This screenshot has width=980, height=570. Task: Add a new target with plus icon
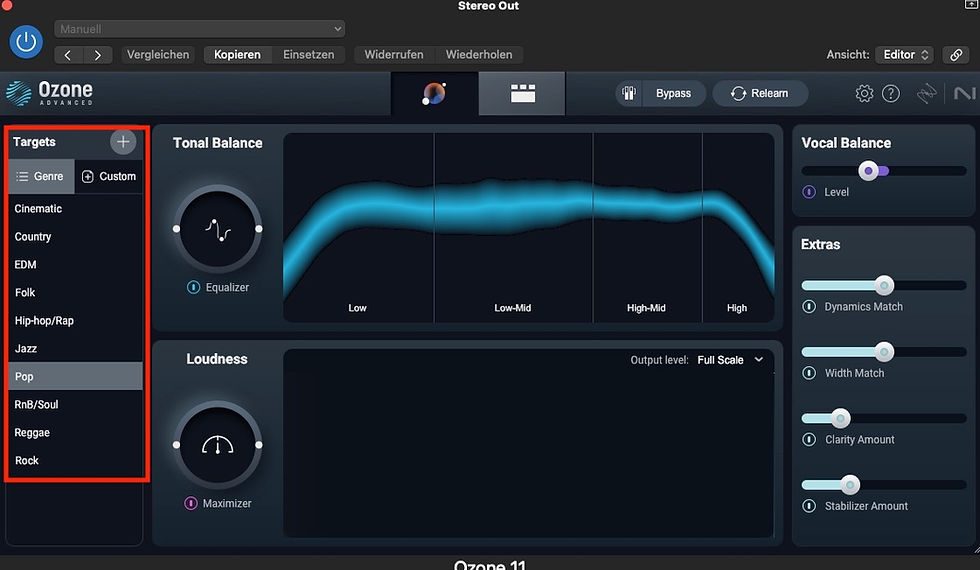pos(123,142)
